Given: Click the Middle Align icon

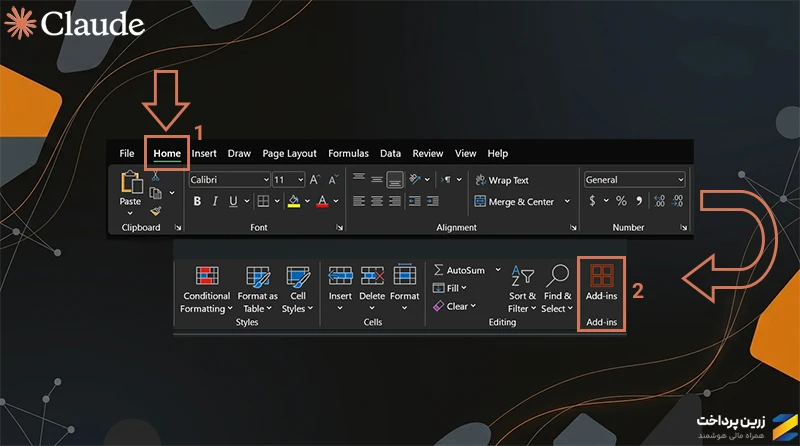Looking at the screenshot, I should pos(377,180).
